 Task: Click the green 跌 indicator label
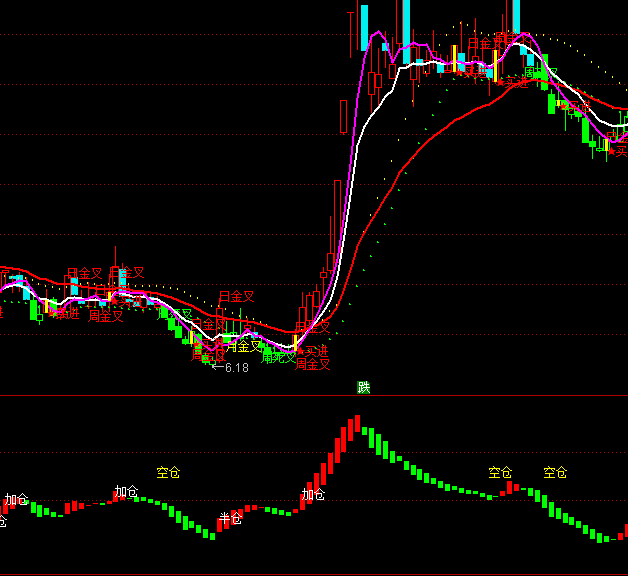tap(364, 387)
